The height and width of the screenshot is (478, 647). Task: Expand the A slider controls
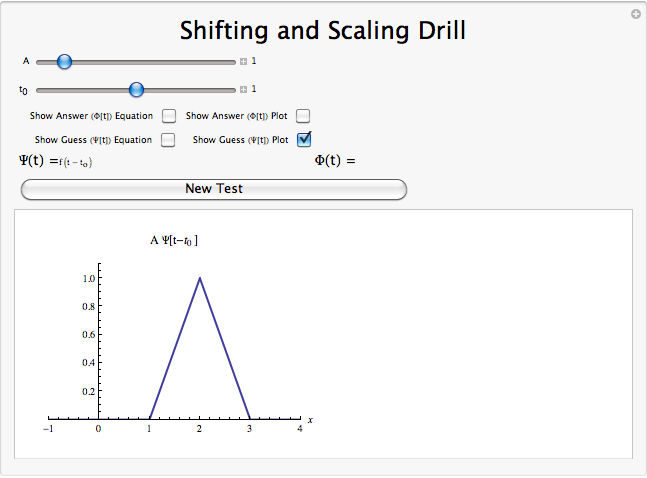243,62
